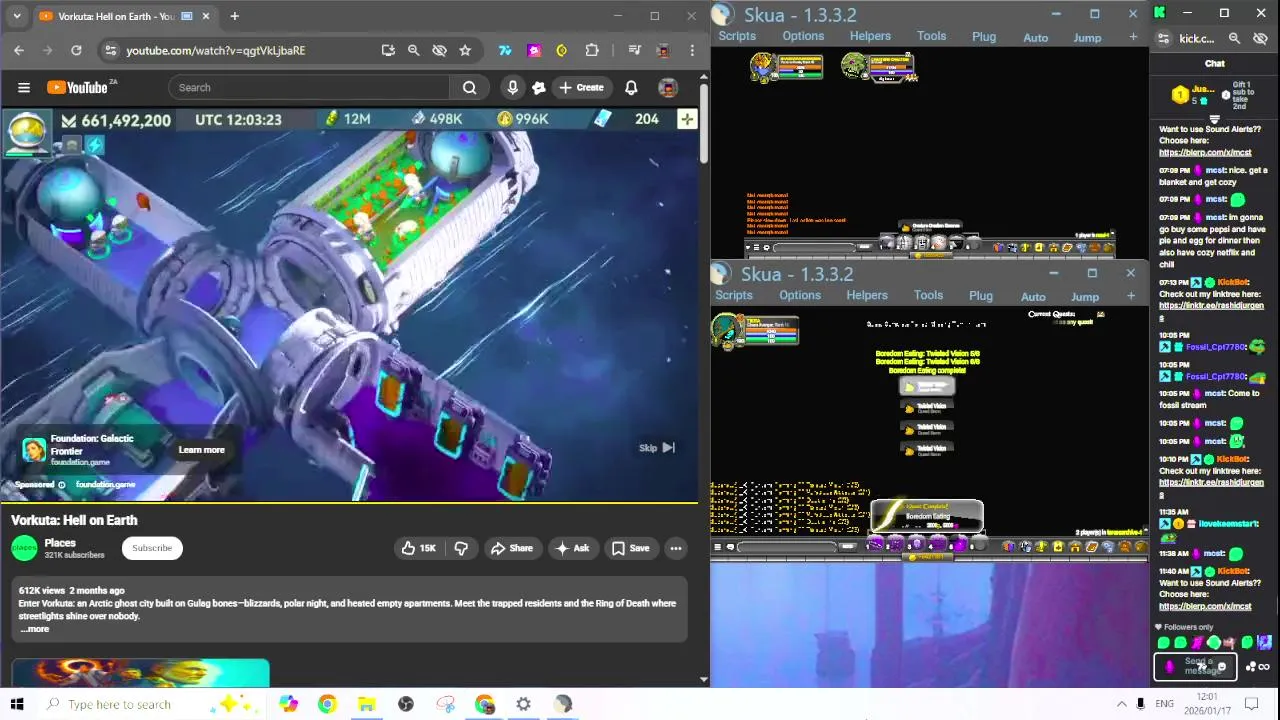The width and height of the screenshot is (1280, 720).
Task: Click the YouTube search magnifier button
Action: pos(469,88)
